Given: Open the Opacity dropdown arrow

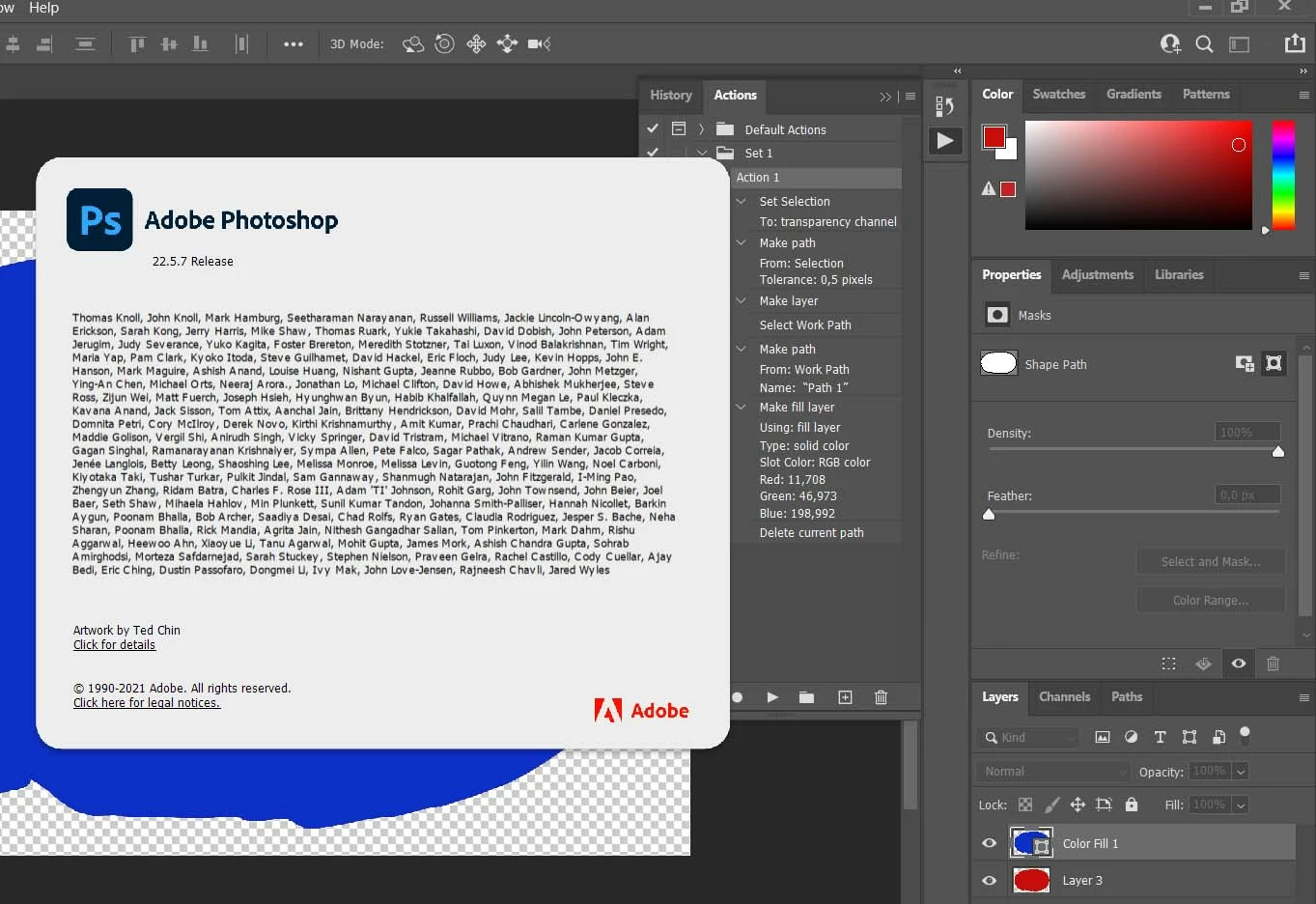Looking at the screenshot, I should (x=1241, y=772).
